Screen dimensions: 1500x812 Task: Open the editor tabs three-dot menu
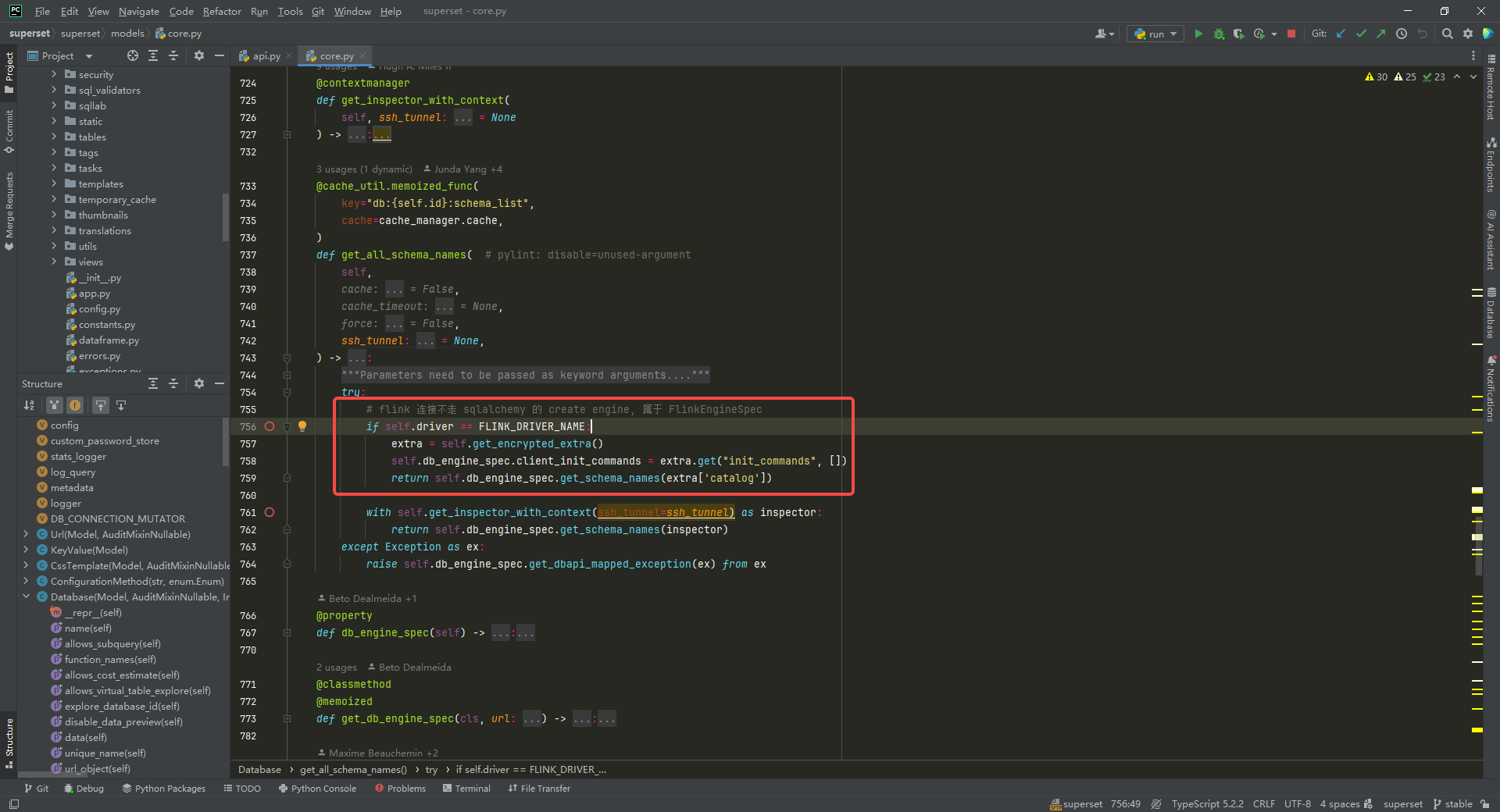(x=1473, y=55)
